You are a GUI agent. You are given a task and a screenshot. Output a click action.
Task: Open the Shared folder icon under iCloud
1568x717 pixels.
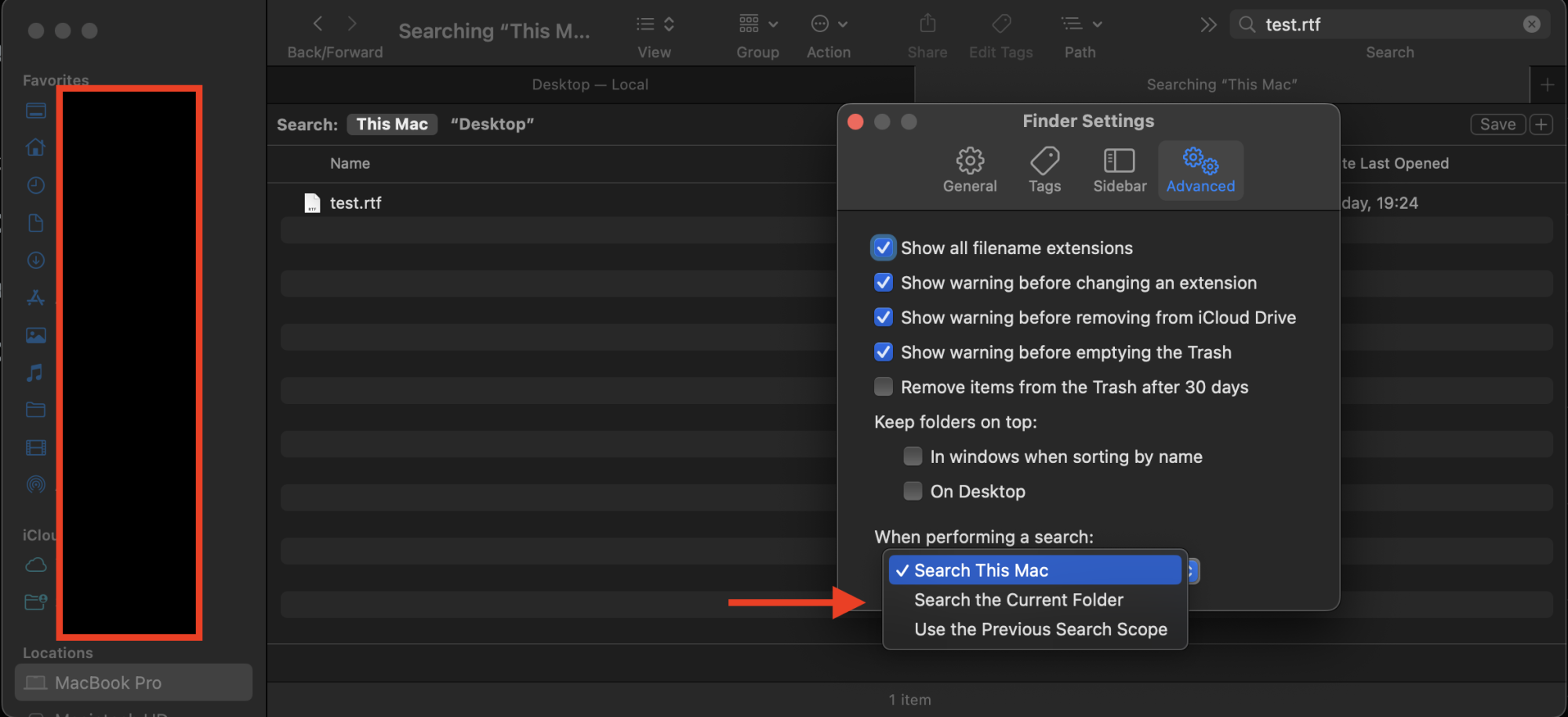click(x=36, y=602)
